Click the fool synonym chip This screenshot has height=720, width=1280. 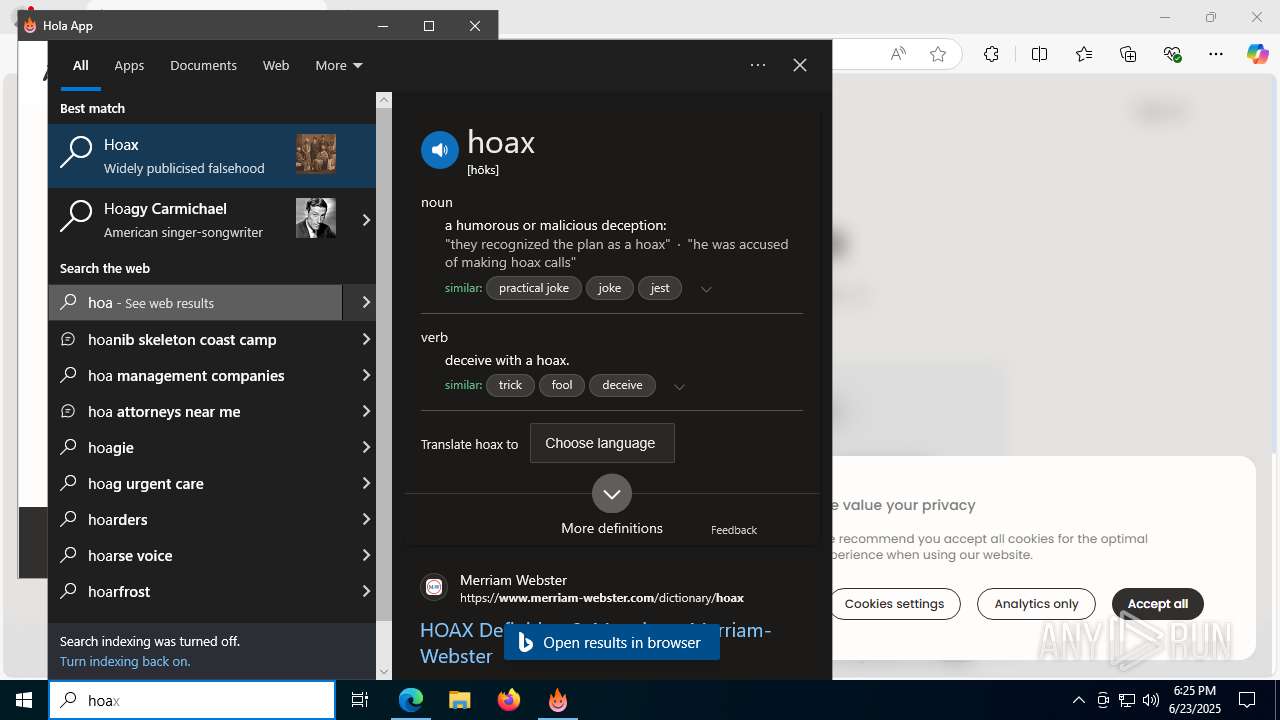click(562, 385)
